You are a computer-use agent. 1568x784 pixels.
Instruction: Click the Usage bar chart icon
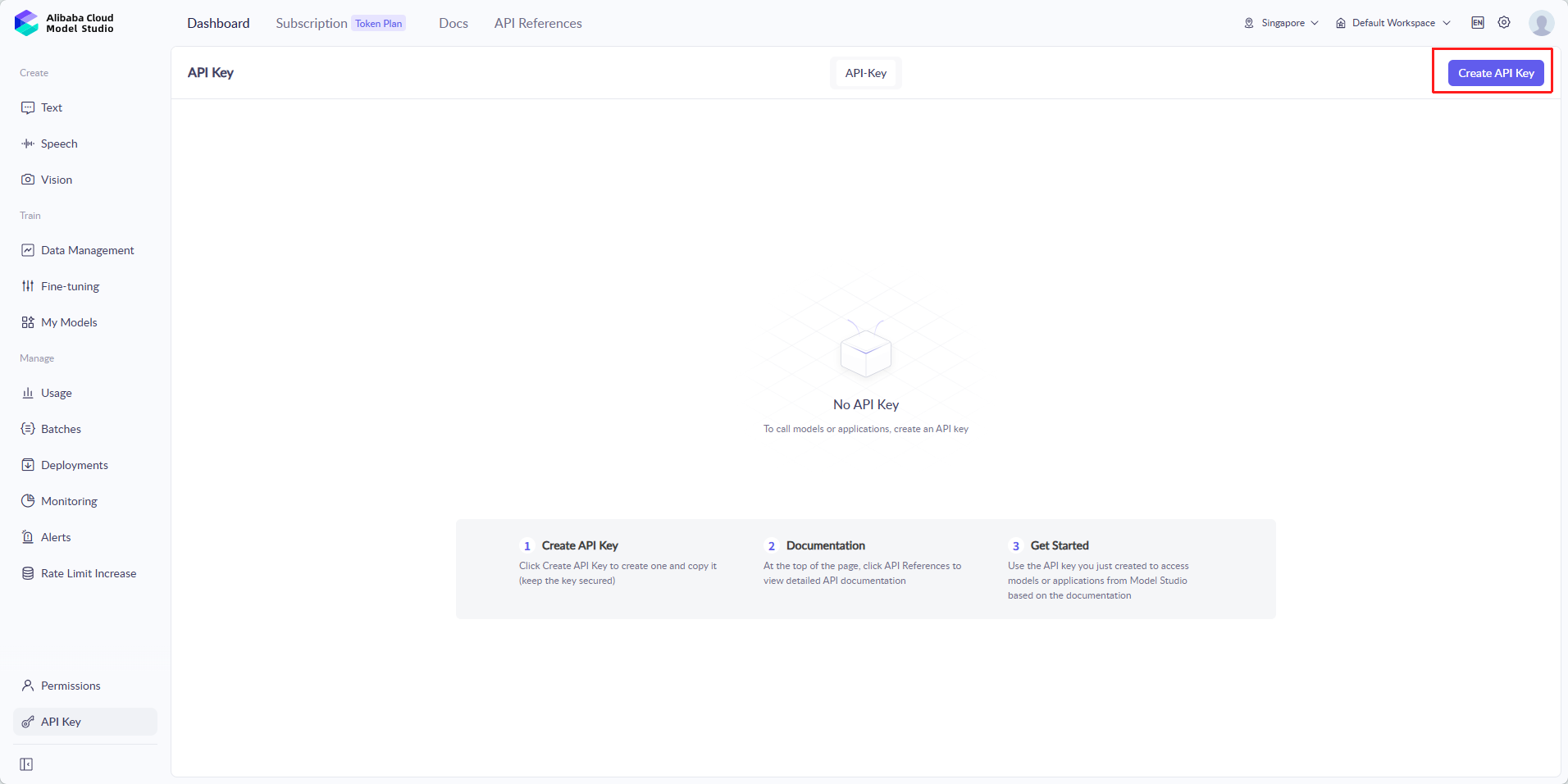pyautogui.click(x=28, y=393)
